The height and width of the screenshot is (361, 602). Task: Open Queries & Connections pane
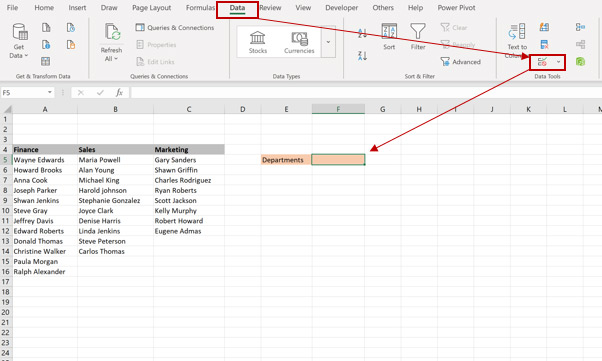click(x=175, y=28)
